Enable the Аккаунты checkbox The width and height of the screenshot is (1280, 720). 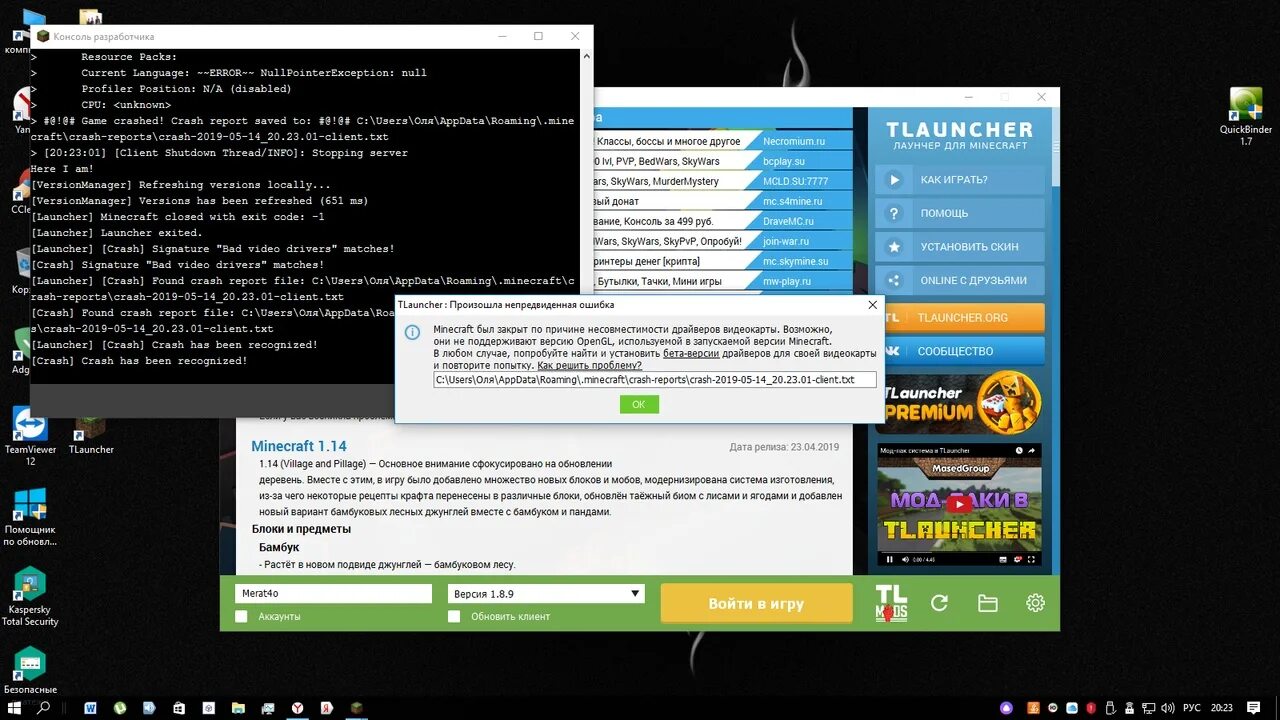(241, 616)
